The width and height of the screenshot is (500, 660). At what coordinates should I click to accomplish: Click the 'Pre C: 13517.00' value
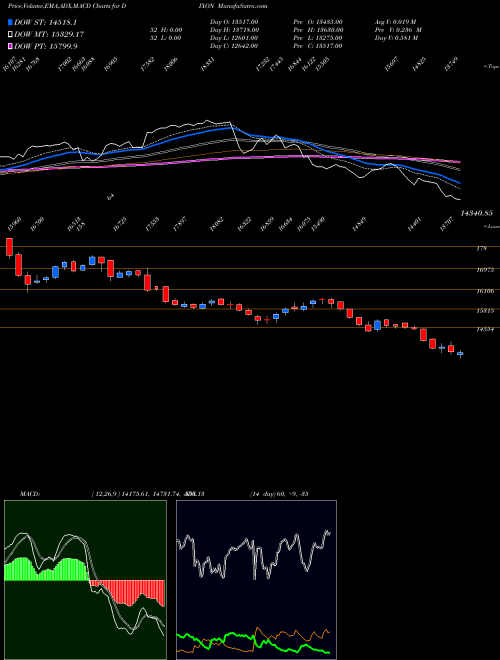(x=320, y=46)
